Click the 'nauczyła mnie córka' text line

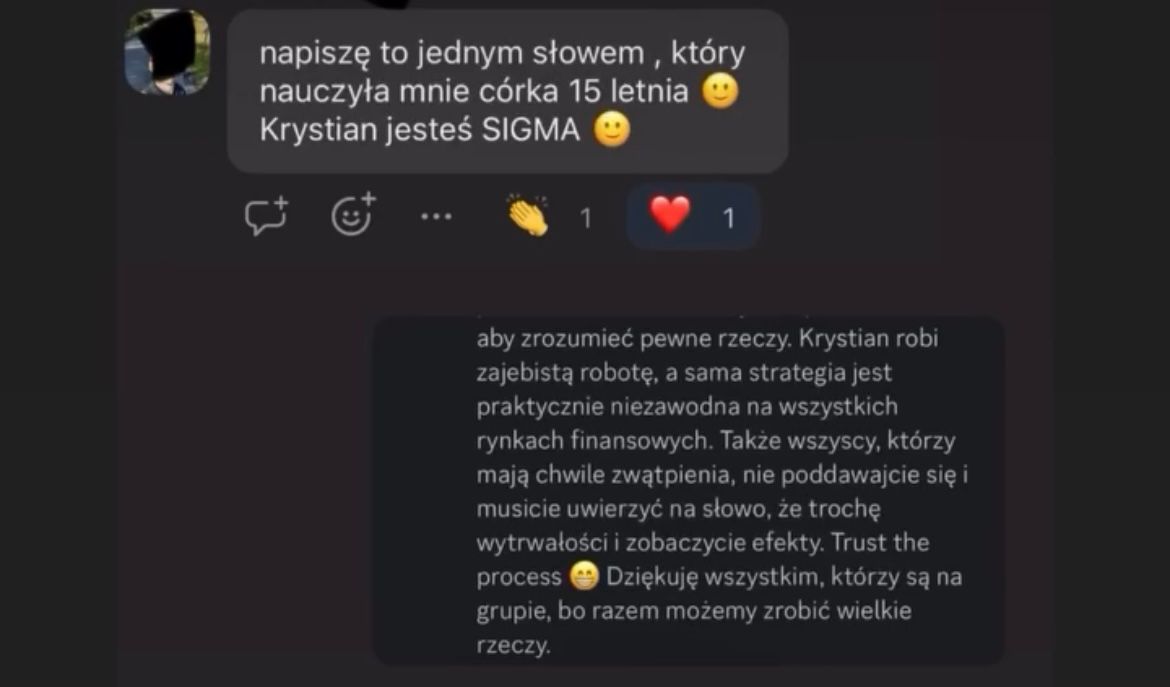point(409,91)
